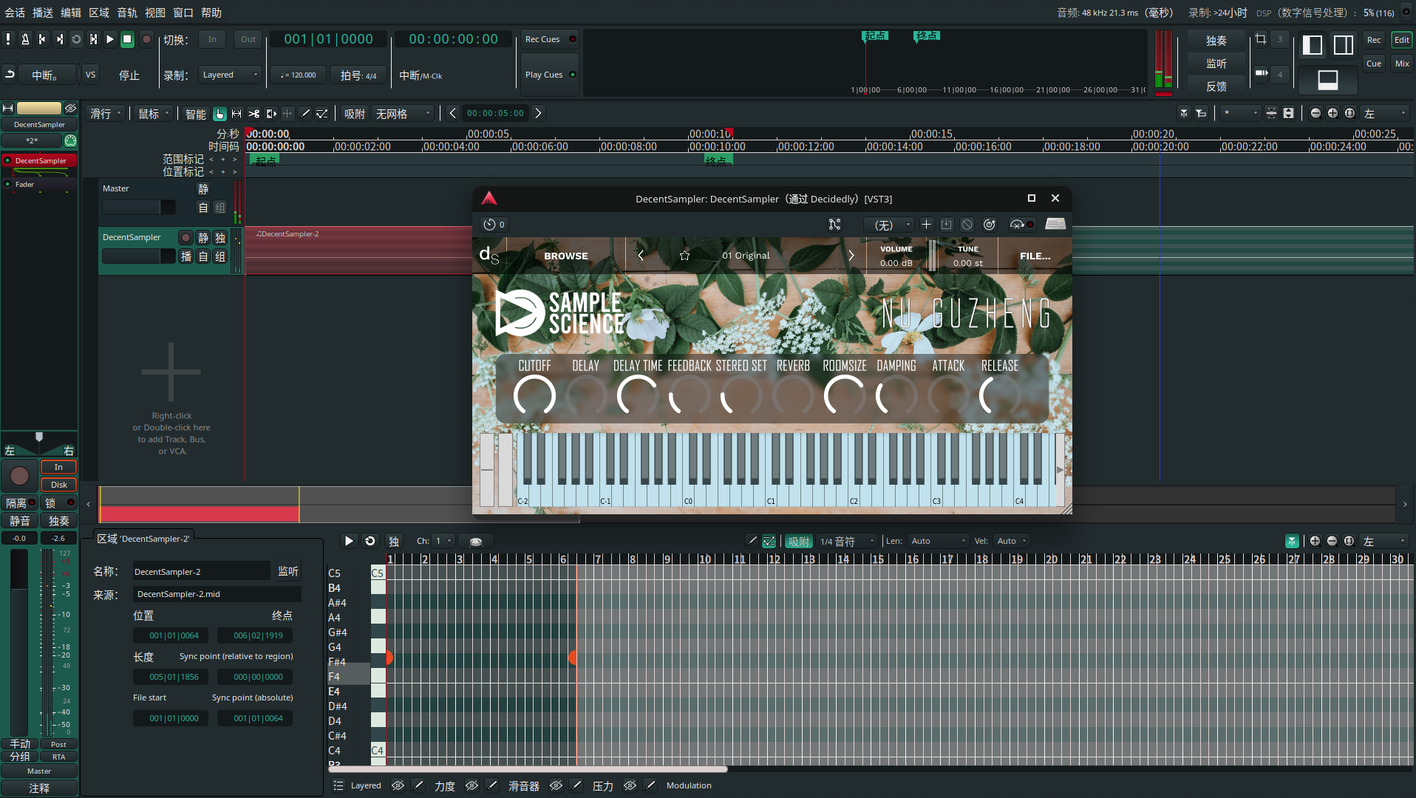
Task: Open the 鼠标 edit point dropdown
Action: pos(154,114)
